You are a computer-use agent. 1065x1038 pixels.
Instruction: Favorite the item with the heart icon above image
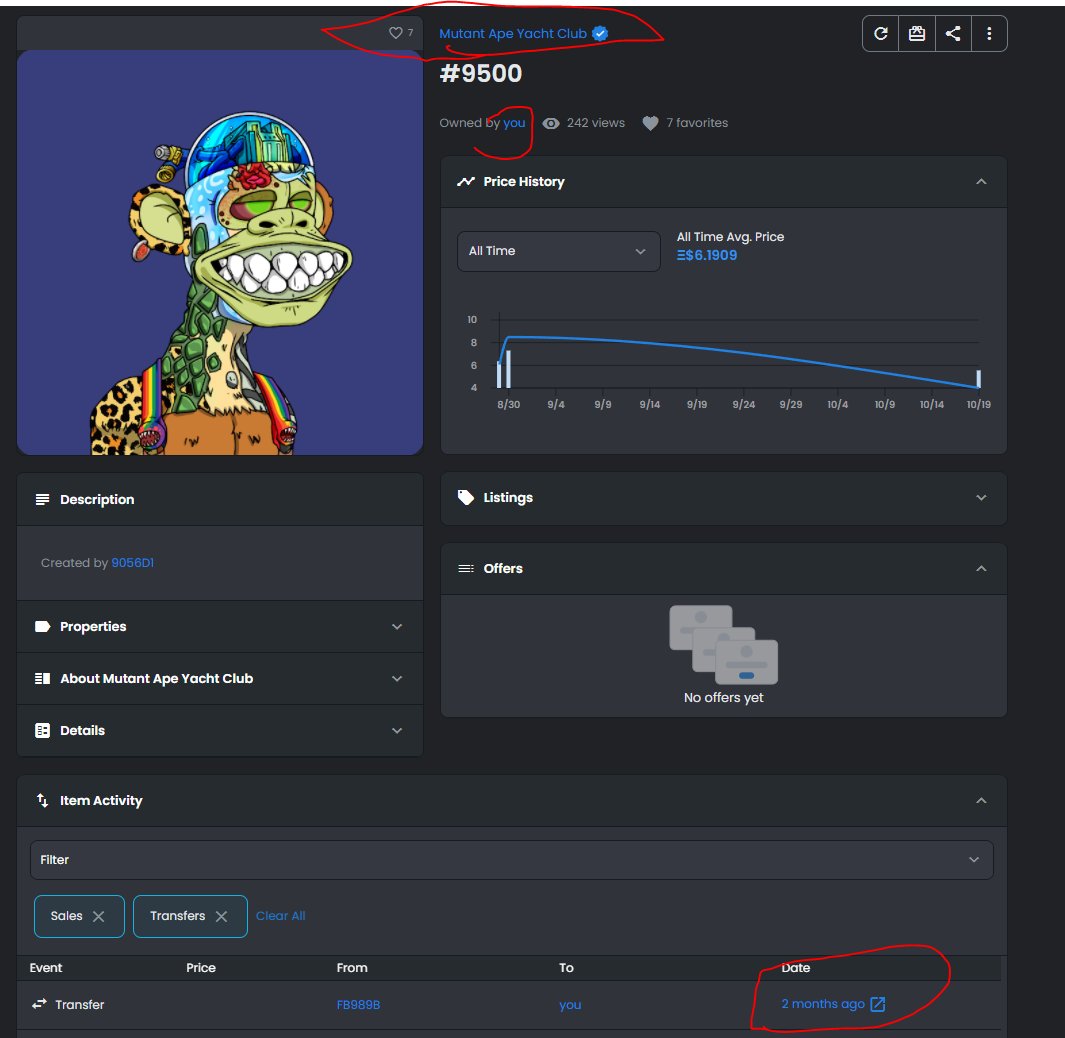395,33
